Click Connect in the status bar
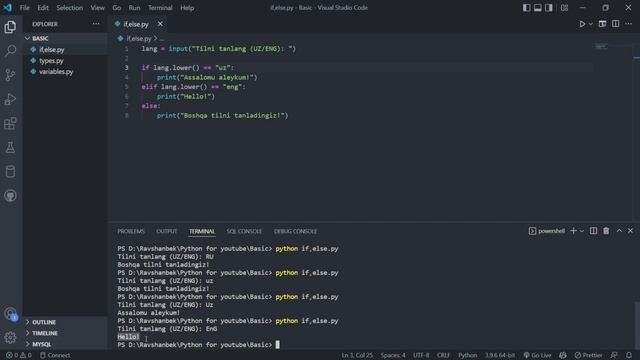Screen dimensions: 640x360 55,356
